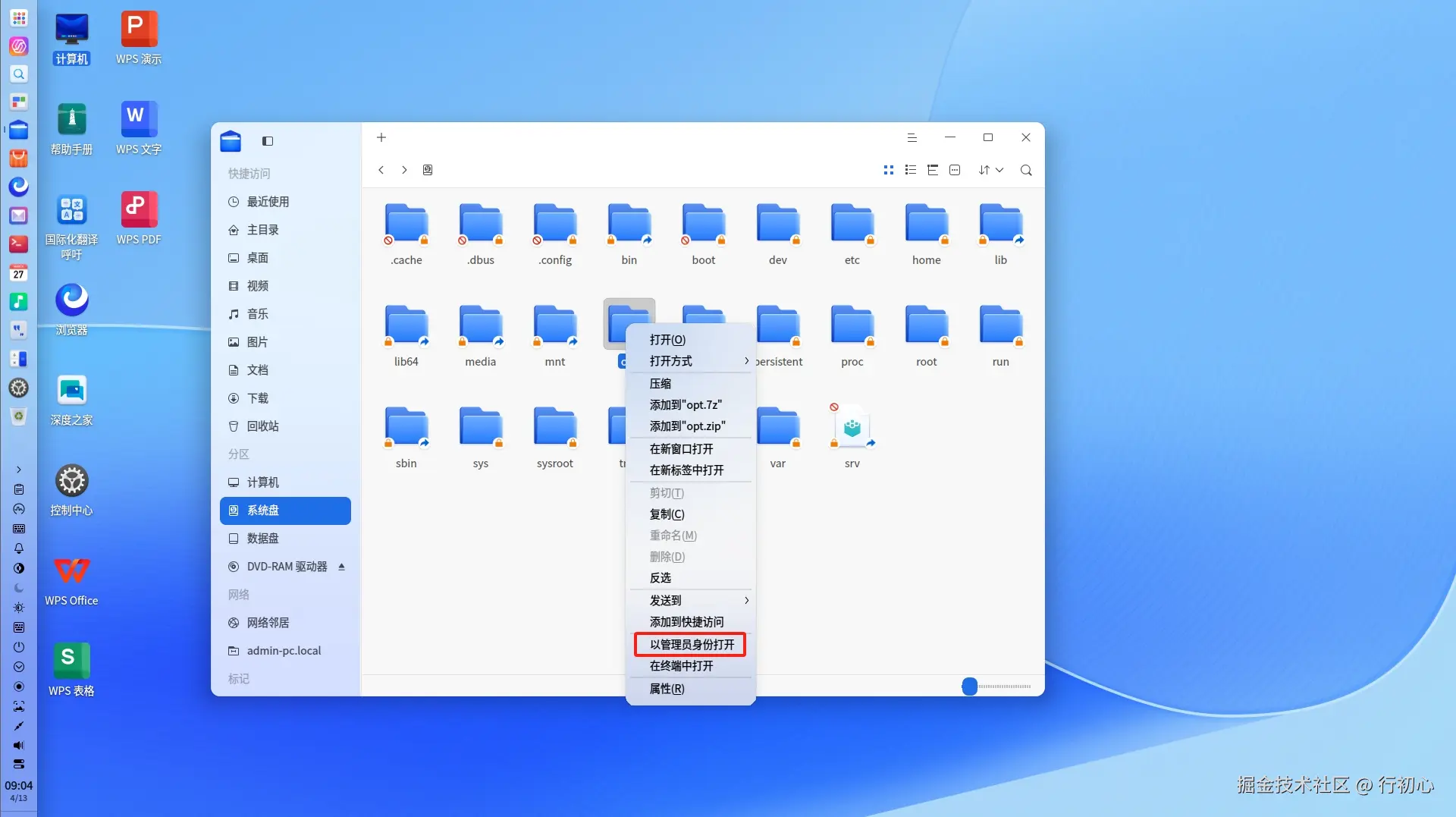1456x817 pixels.
Task: Select the srv item icon
Action: click(x=852, y=428)
